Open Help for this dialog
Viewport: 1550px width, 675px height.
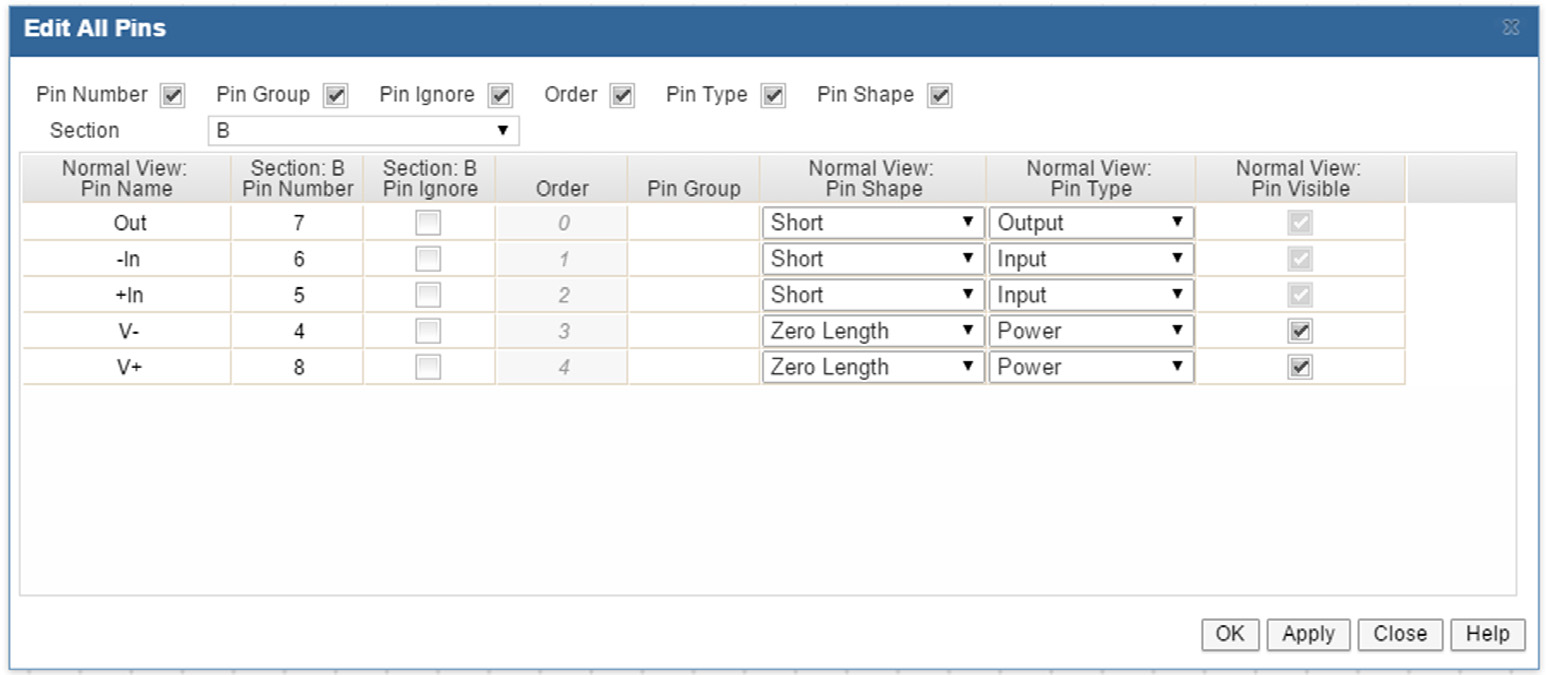point(1487,634)
